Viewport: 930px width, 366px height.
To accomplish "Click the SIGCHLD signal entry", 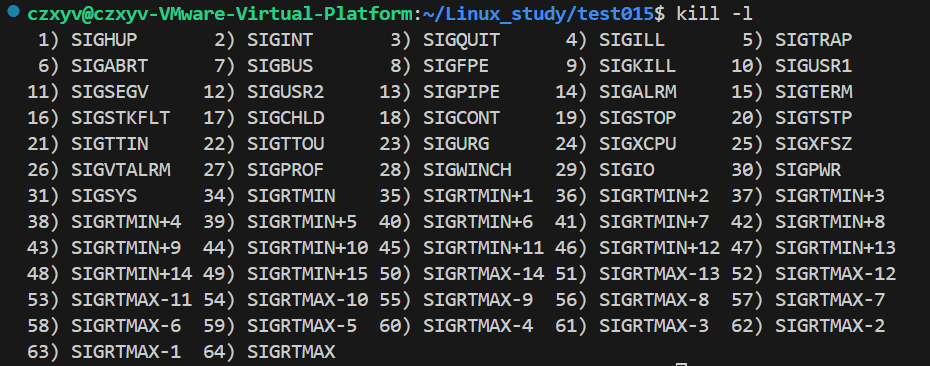I will 286,118.
